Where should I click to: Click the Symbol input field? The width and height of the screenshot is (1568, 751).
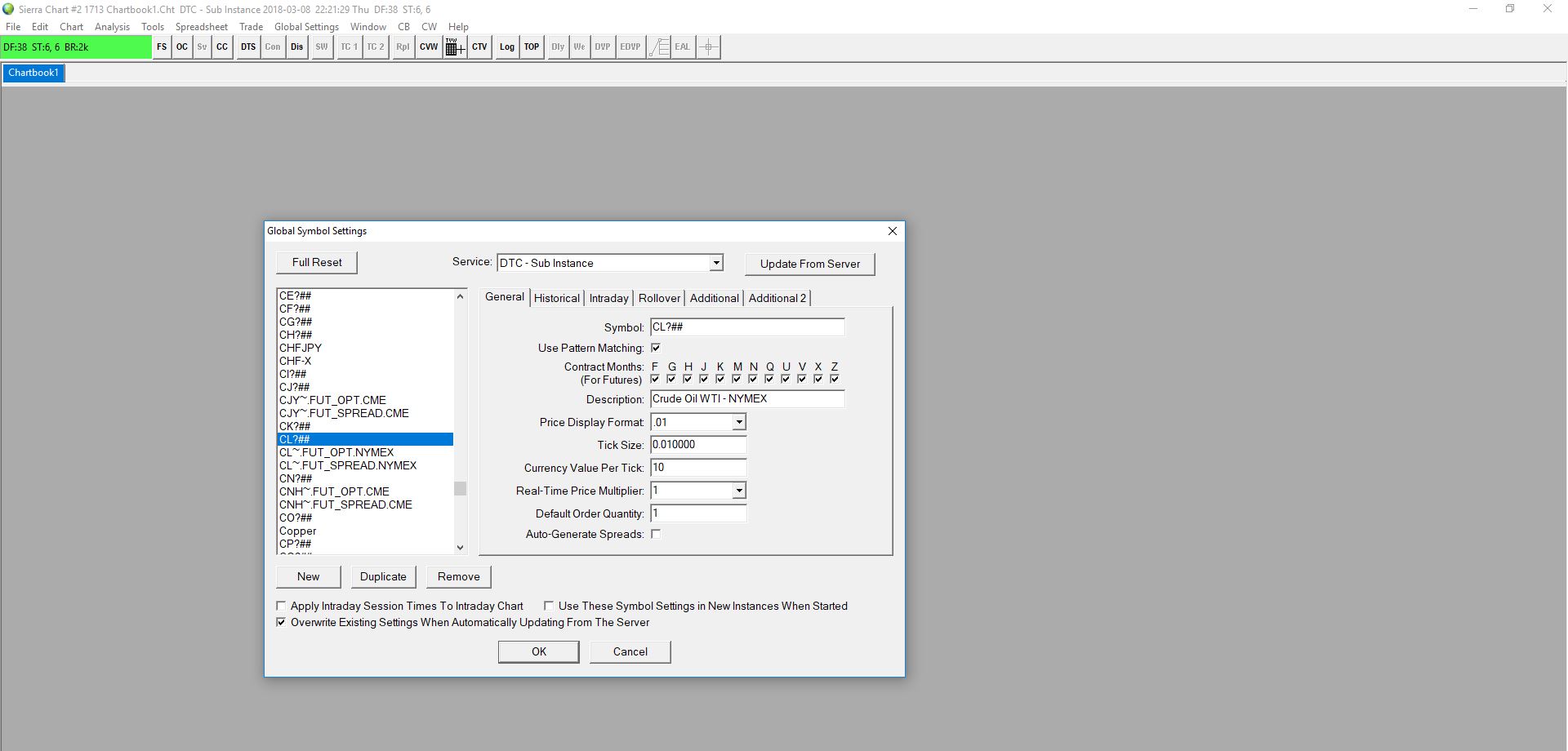click(x=747, y=327)
